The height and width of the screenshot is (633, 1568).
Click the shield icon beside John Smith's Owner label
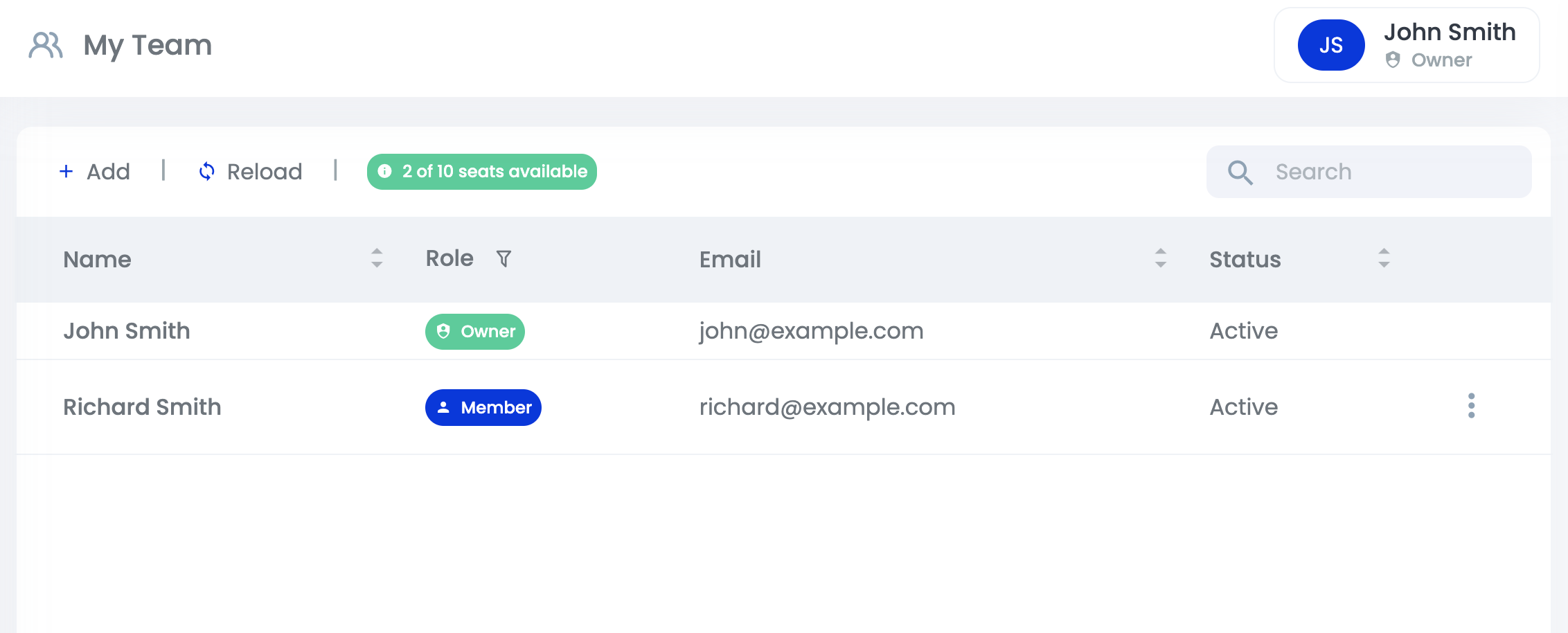click(1392, 60)
